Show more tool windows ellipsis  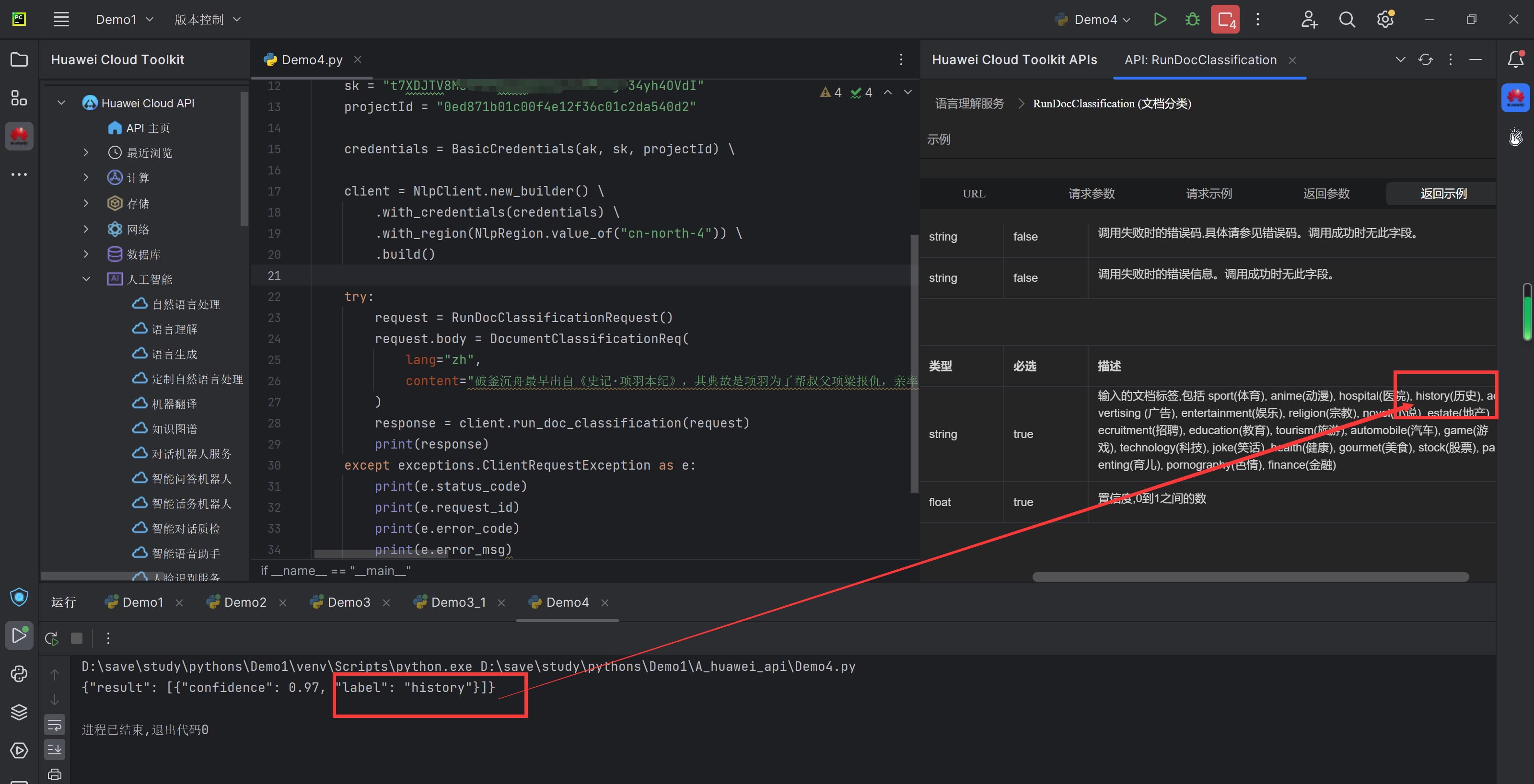pos(19,174)
